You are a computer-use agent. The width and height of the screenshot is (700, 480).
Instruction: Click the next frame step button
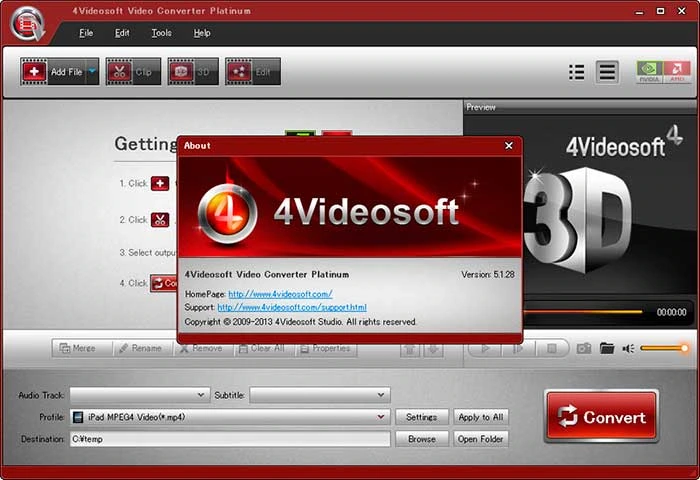click(x=518, y=348)
